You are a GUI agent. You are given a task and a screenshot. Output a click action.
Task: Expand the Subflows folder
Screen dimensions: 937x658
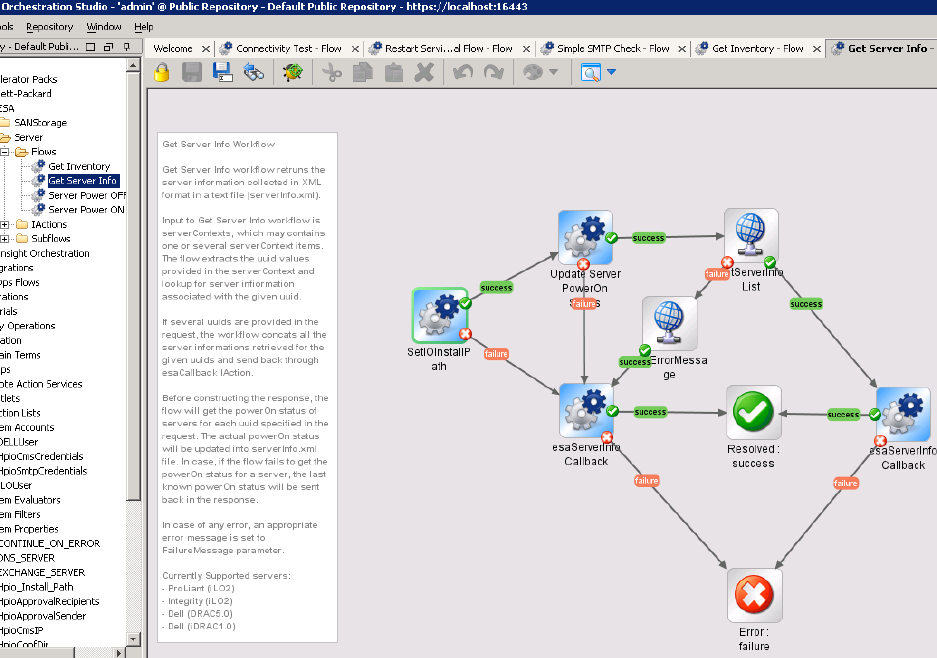[5, 239]
